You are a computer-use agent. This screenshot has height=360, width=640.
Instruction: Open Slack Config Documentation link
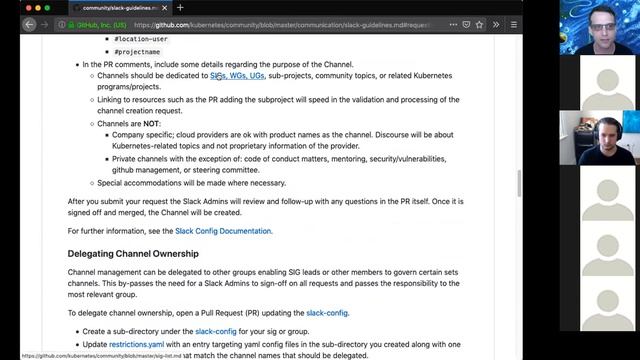point(223,231)
